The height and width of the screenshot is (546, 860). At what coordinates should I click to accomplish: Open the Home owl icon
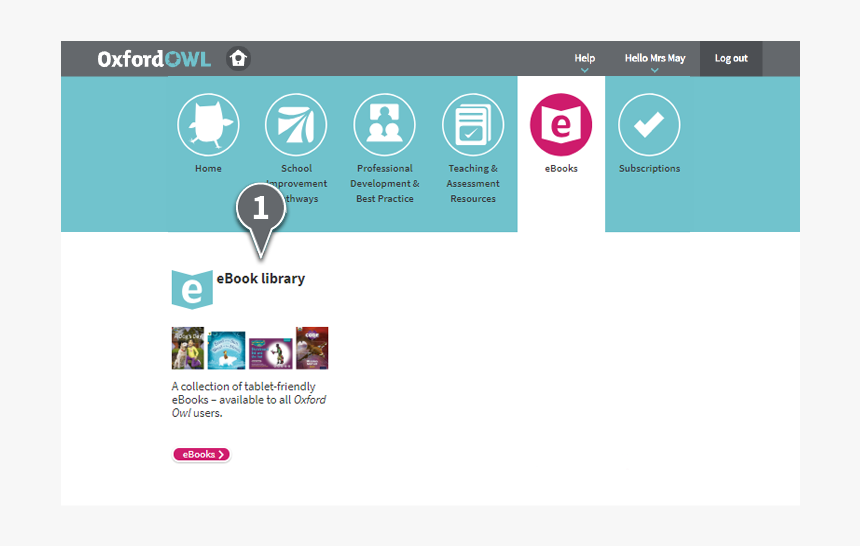click(208, 125)
